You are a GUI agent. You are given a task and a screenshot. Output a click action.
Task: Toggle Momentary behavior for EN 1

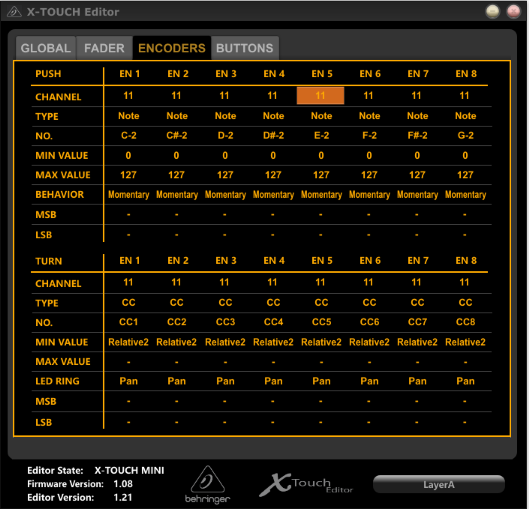(x=129, y=195)
